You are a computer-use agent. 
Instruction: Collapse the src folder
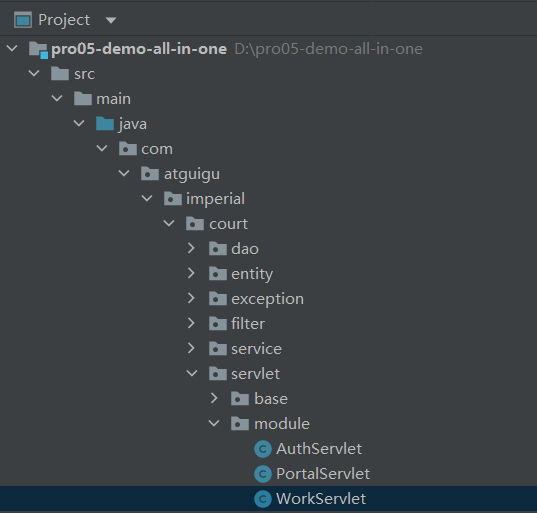[x=34, y=73]
